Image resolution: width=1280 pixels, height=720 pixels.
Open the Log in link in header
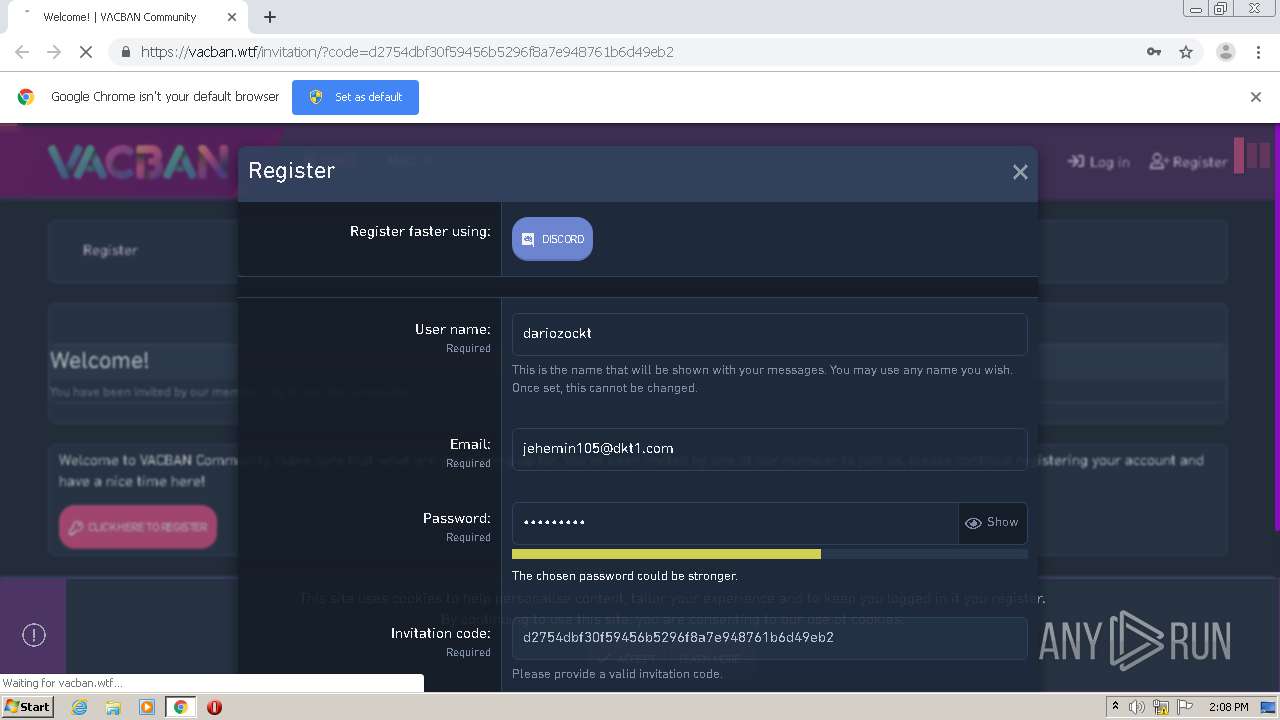1099,162
